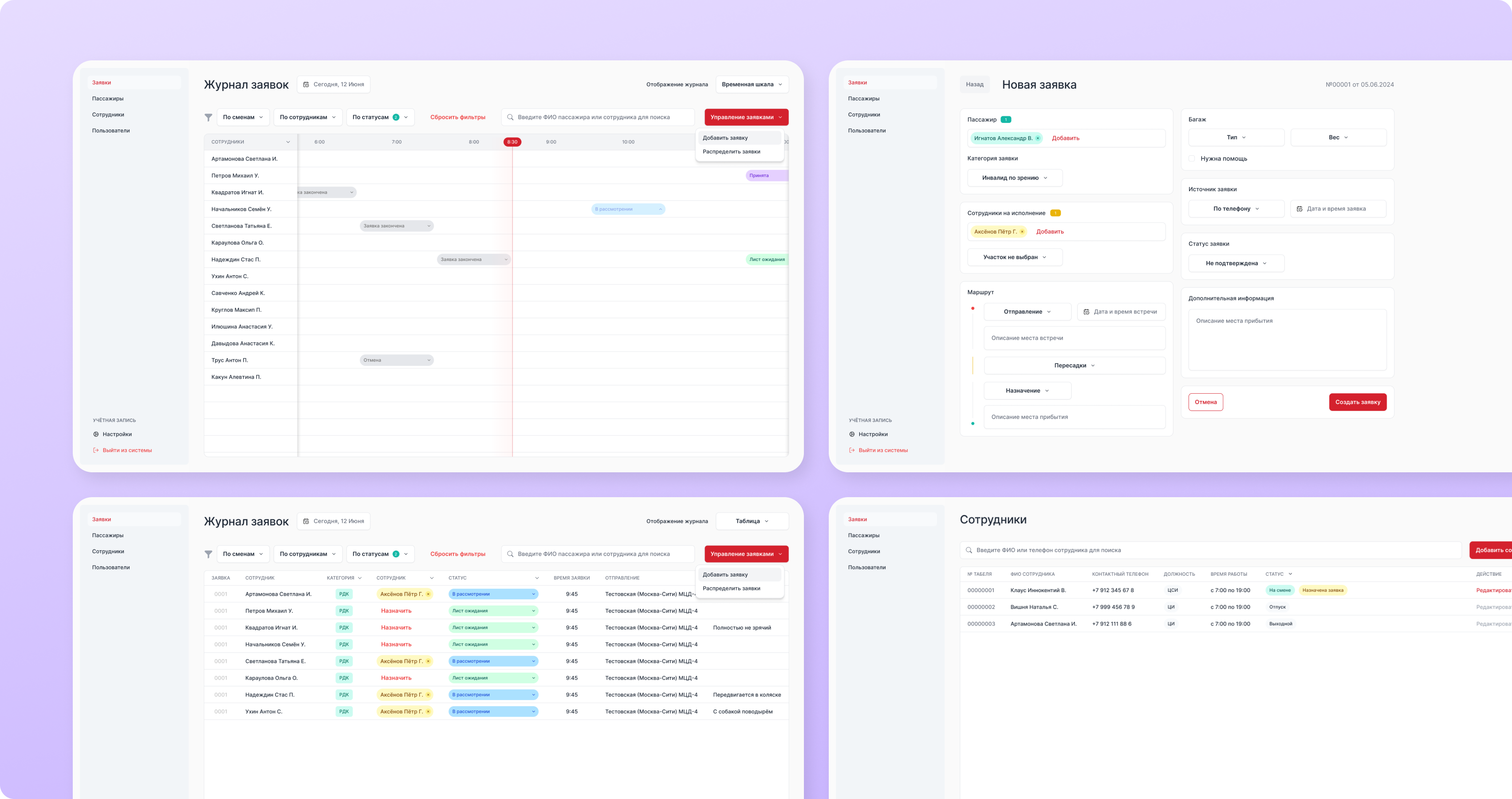Click x on Аксёнов chip under Сотрудники на исполнение
The image size is (1512, 799).
1022,232
